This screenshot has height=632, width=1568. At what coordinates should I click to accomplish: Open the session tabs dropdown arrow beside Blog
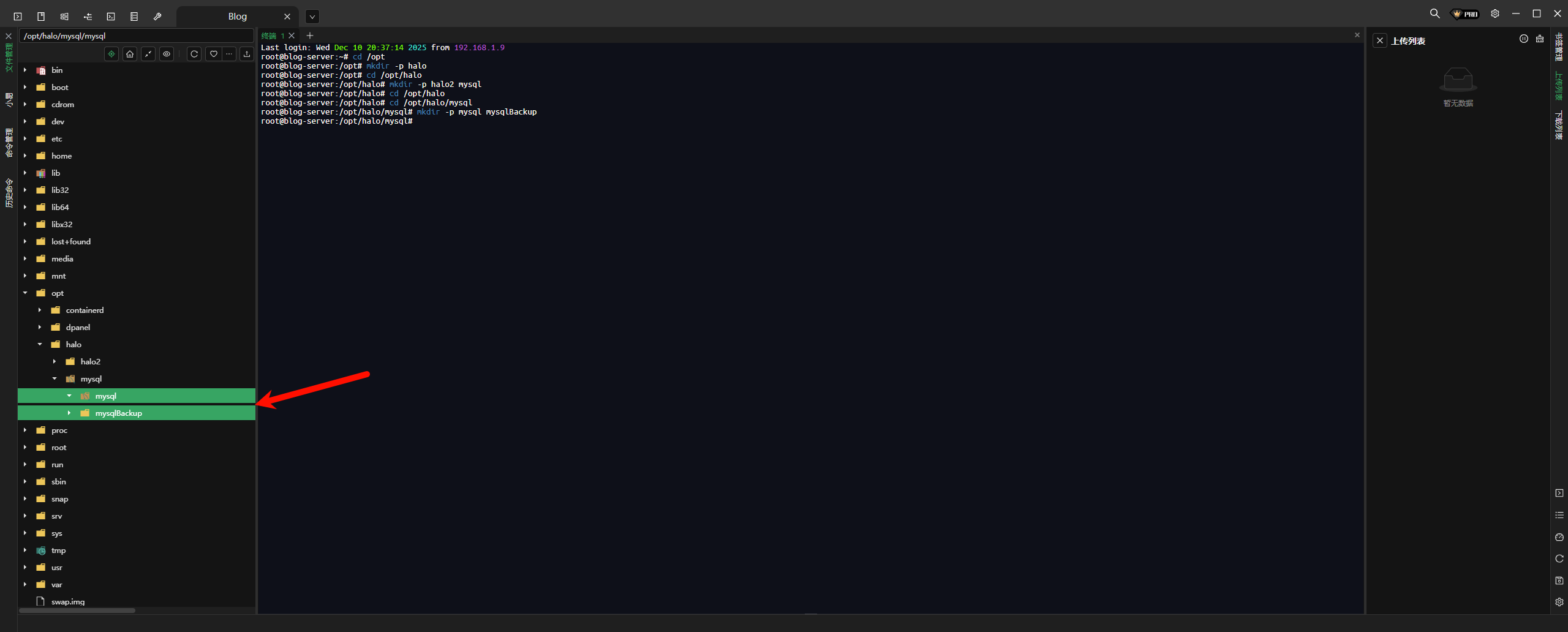[x=312, y=17]
